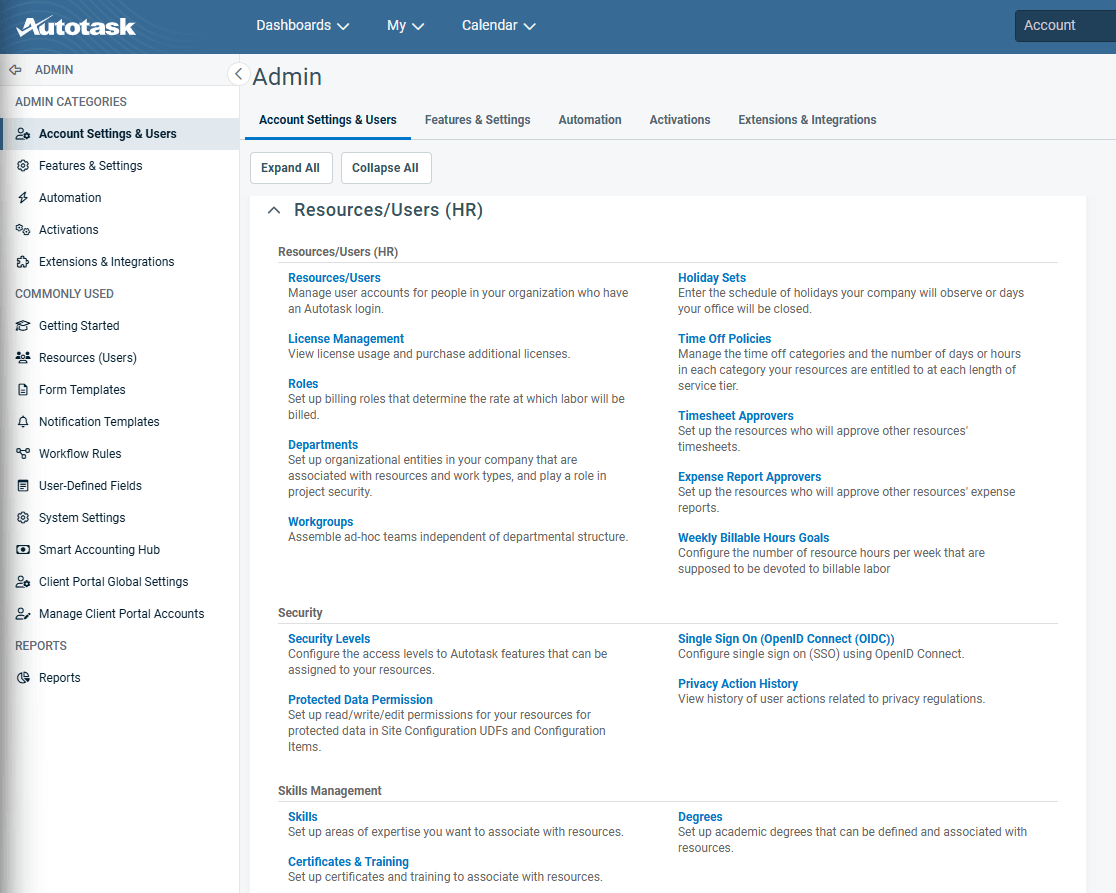Open the Degrees link

700,818
